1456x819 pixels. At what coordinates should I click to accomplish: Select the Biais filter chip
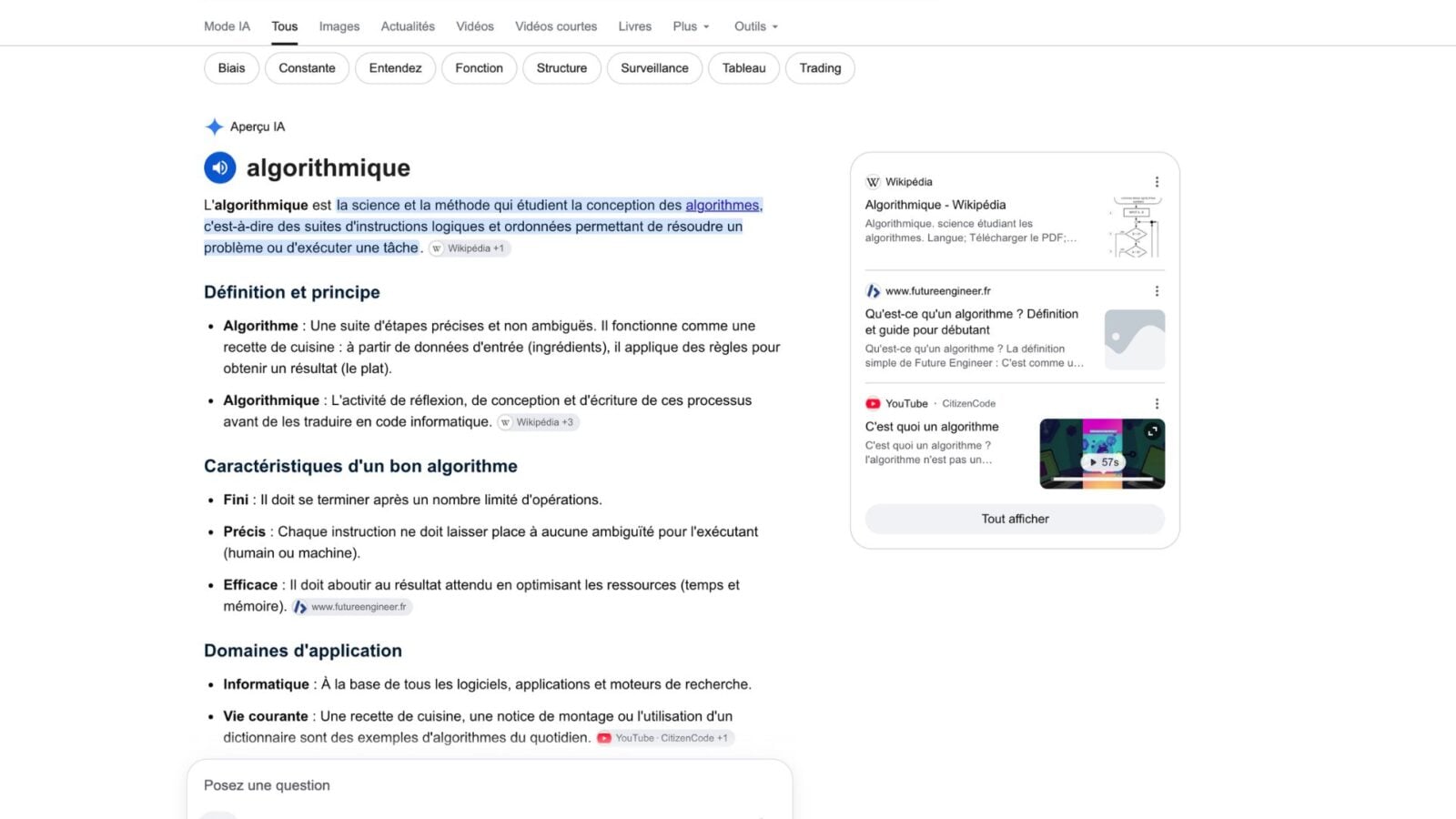(x=231, y=68)
